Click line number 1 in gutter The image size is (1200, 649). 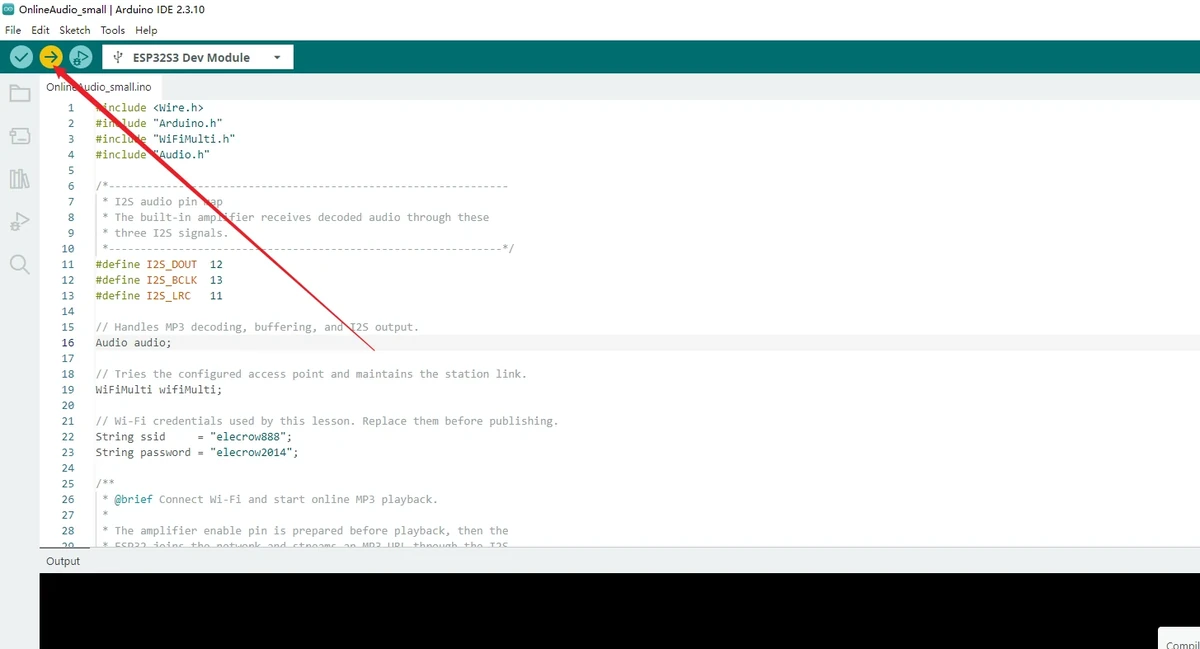pyautogui.click(x=71, y=108)
